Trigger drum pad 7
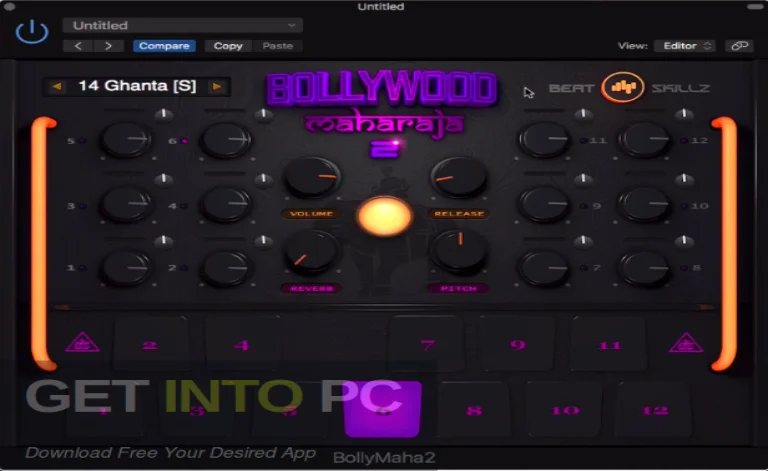This screenshot has width=768, height=471. click(427, 344)
